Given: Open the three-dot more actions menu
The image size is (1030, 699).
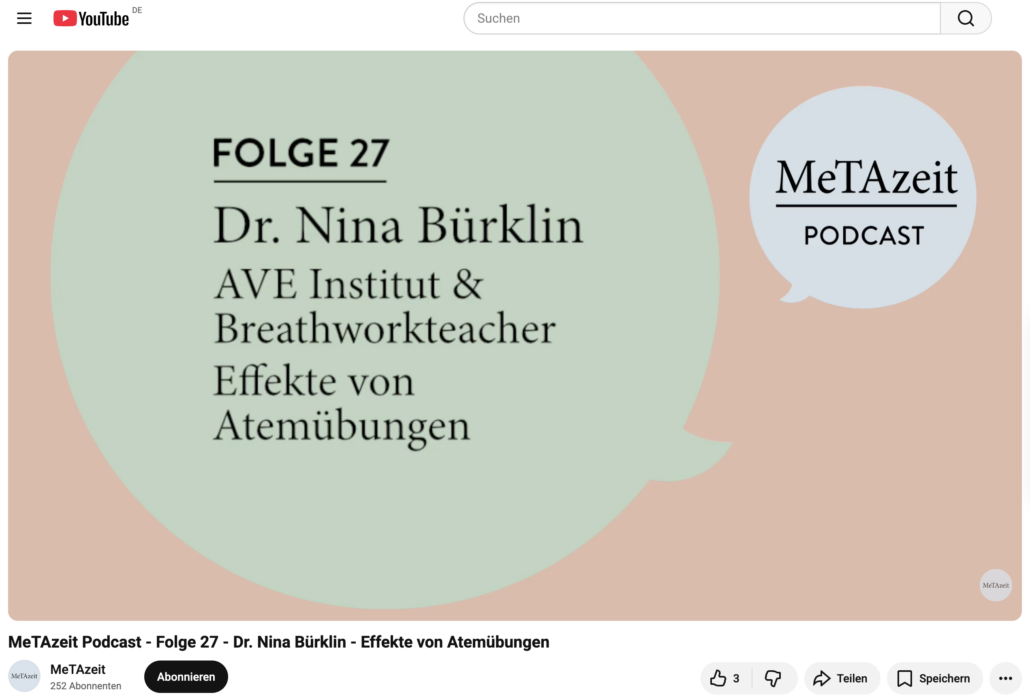Looking at the screenshot, I should click(x=1005, y=678).
